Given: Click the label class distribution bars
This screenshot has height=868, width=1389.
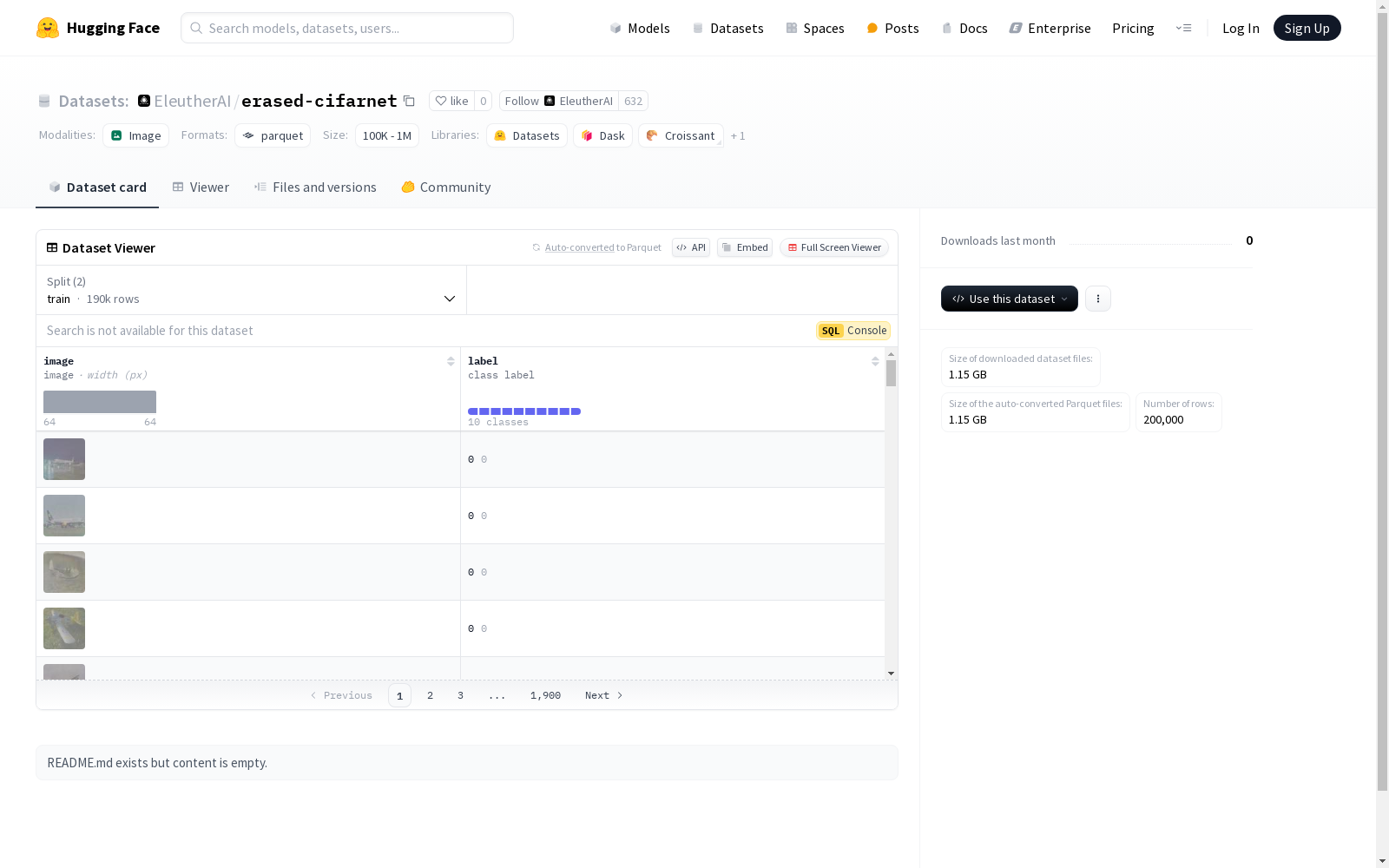Looking at the screenshot, I should 524,411.
